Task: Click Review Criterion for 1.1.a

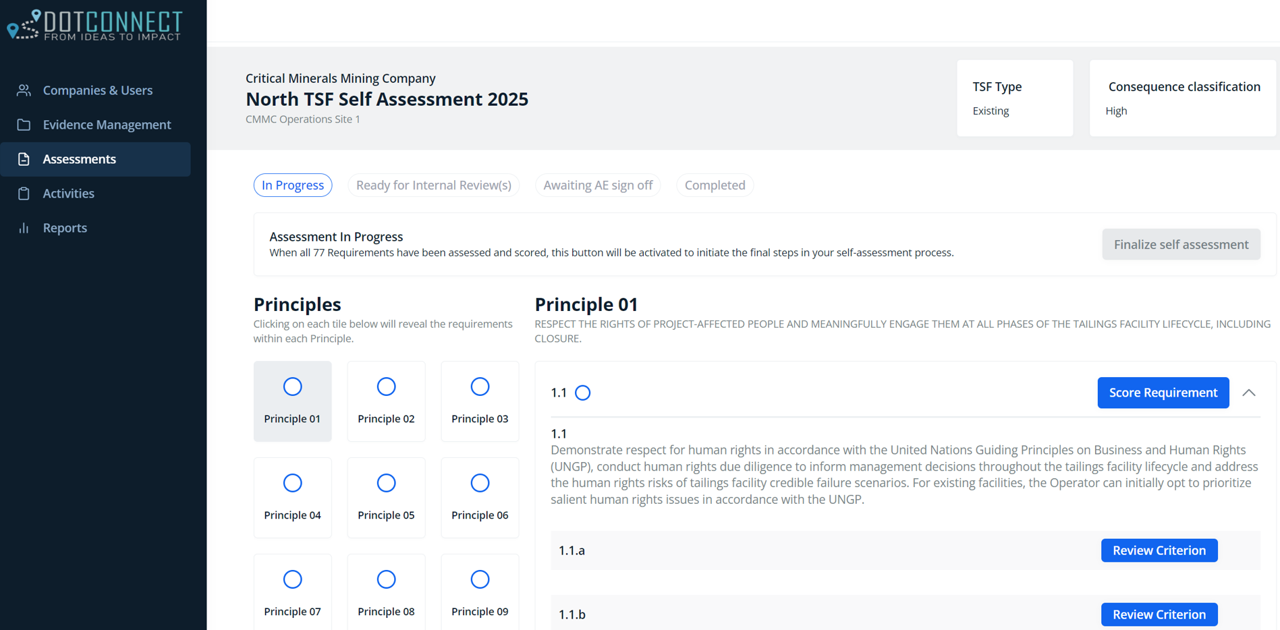Action: point(1159,550)
